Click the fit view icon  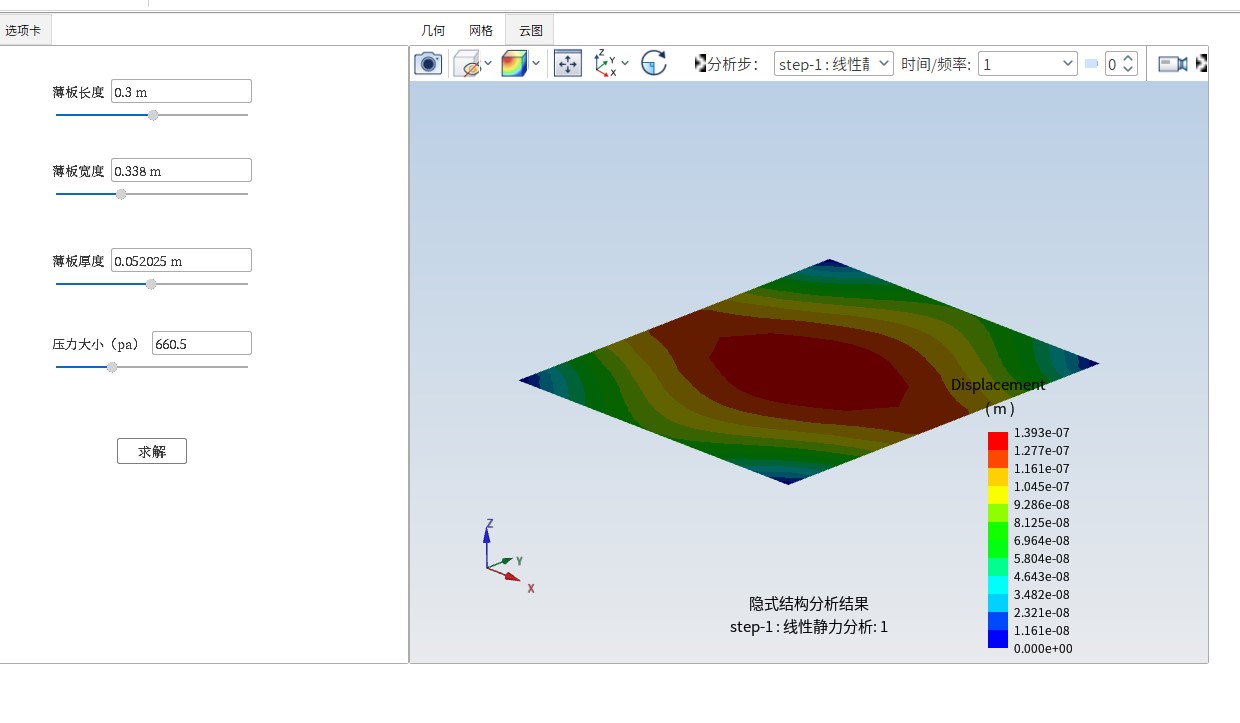[567, 63]
